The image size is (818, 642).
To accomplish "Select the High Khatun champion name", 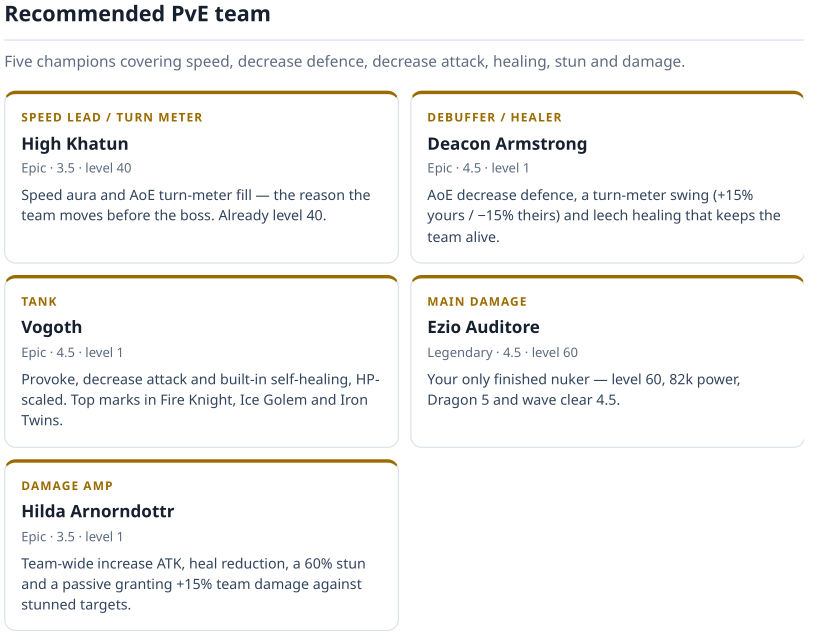I will tap(75, 143).
